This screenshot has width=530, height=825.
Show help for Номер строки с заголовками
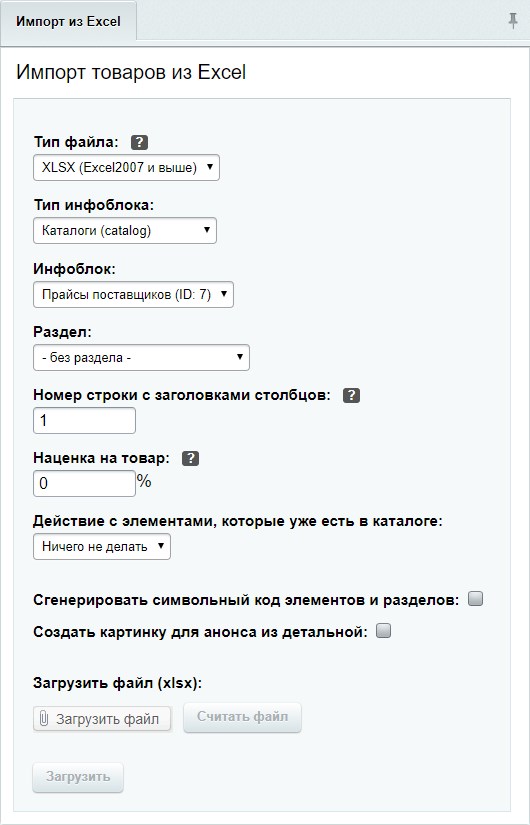tap(351, 396)
